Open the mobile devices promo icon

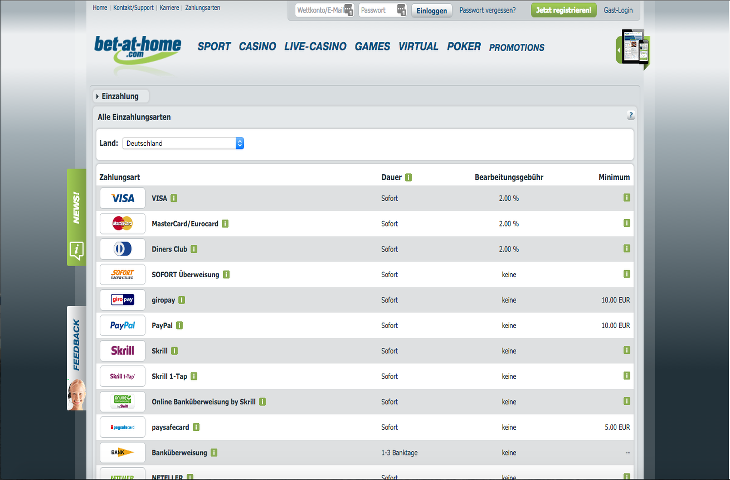tap(635, 47)
